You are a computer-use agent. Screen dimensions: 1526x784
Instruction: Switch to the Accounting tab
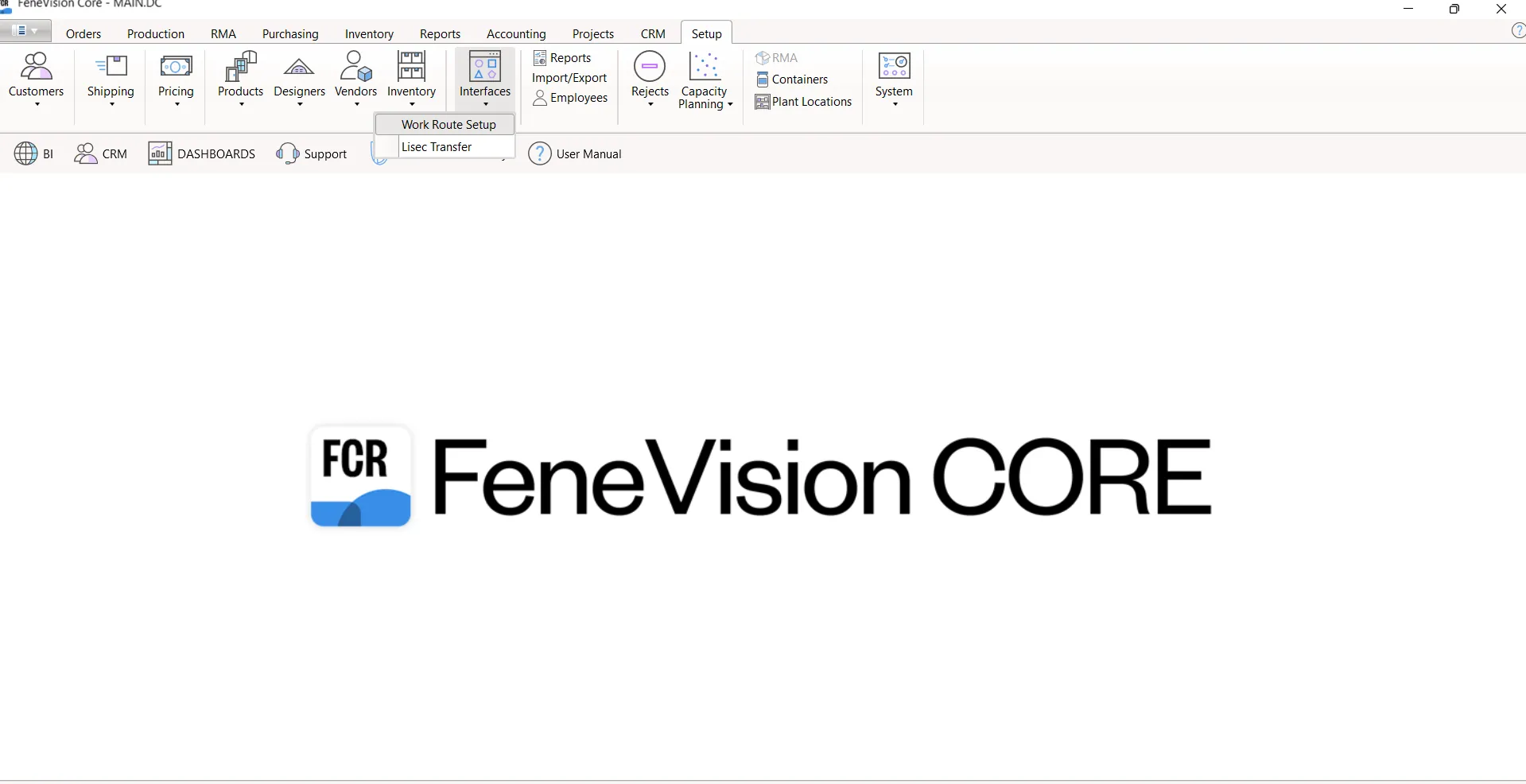[x=516, y=33]
